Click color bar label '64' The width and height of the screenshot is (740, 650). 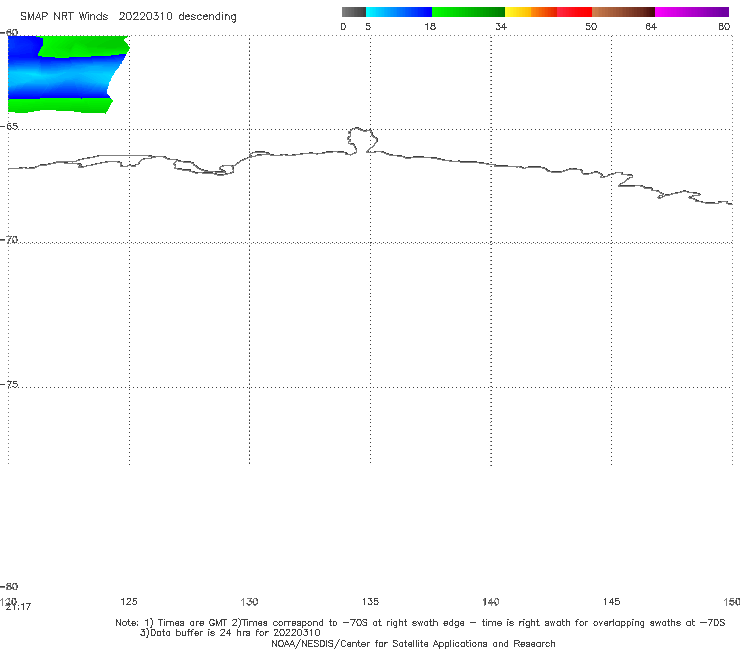tap(651, 26)
